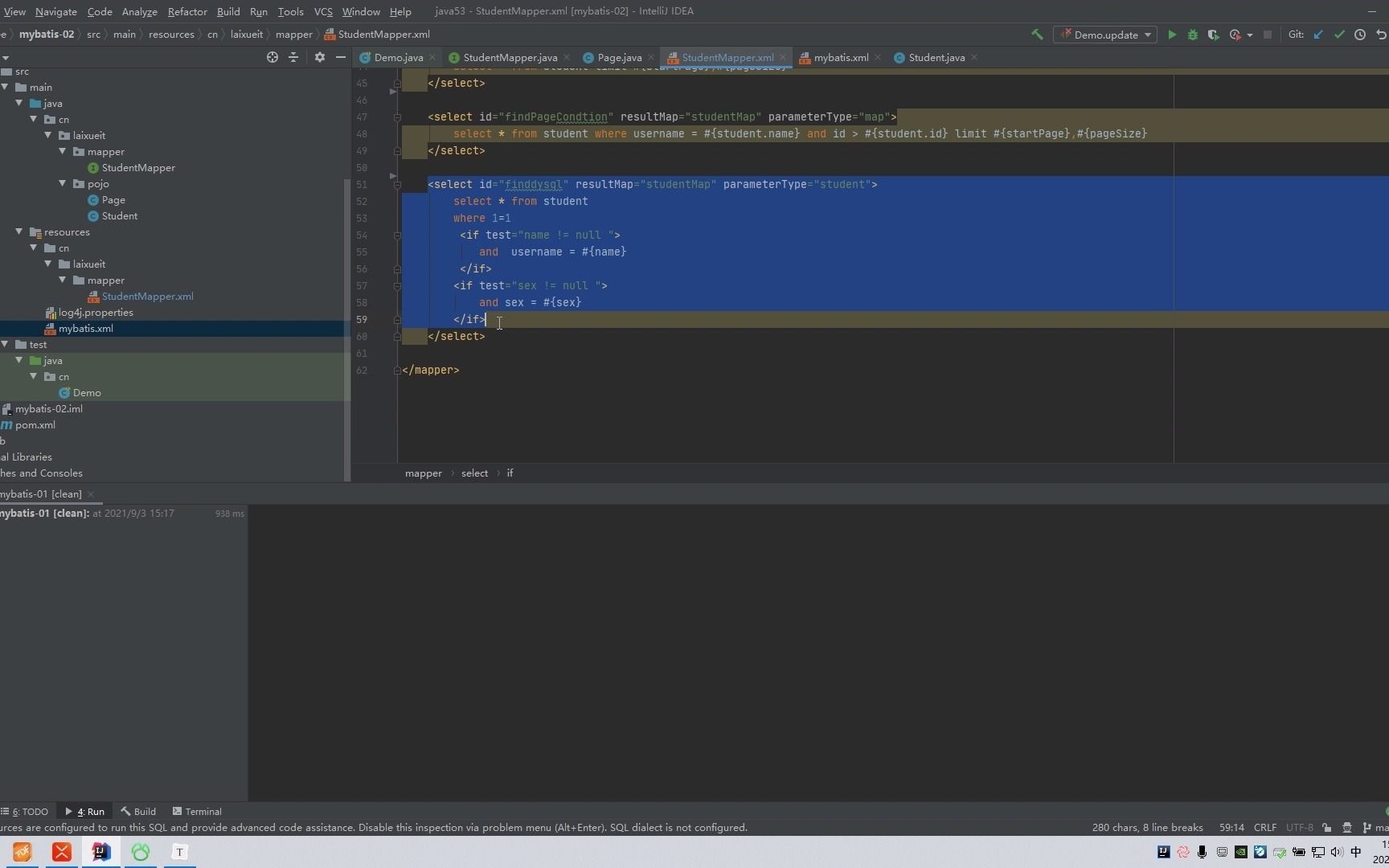The height and width of the screenshot is (868, 1389).
Task: Revert changes with rollback arrow
Action: click(x=1381, y=35)
